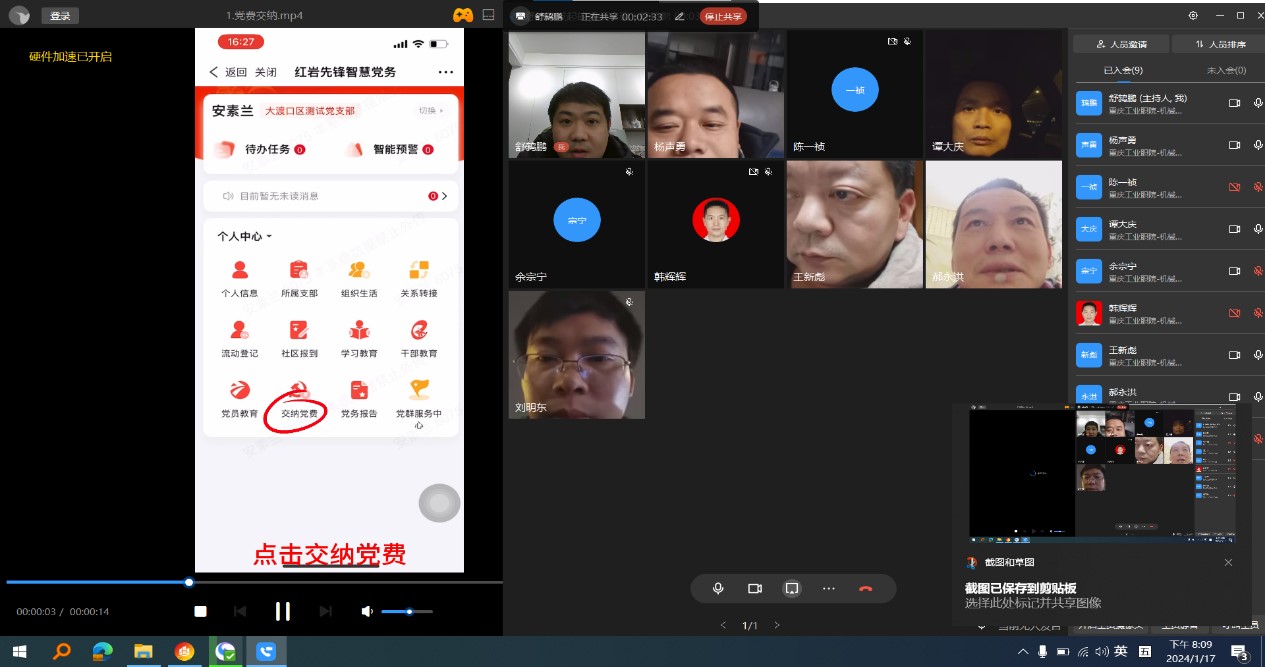
Task: Click the 切换 branch switch button
Action: (431, 110)
